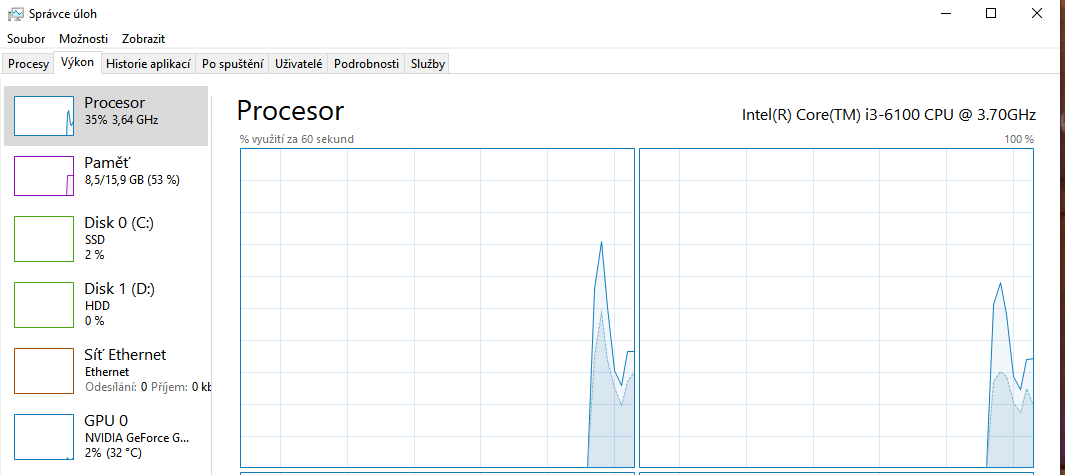This screenshot has width=1065, height=475.
Task: Maximize the Správce úloh window
Action: (991, 13)
